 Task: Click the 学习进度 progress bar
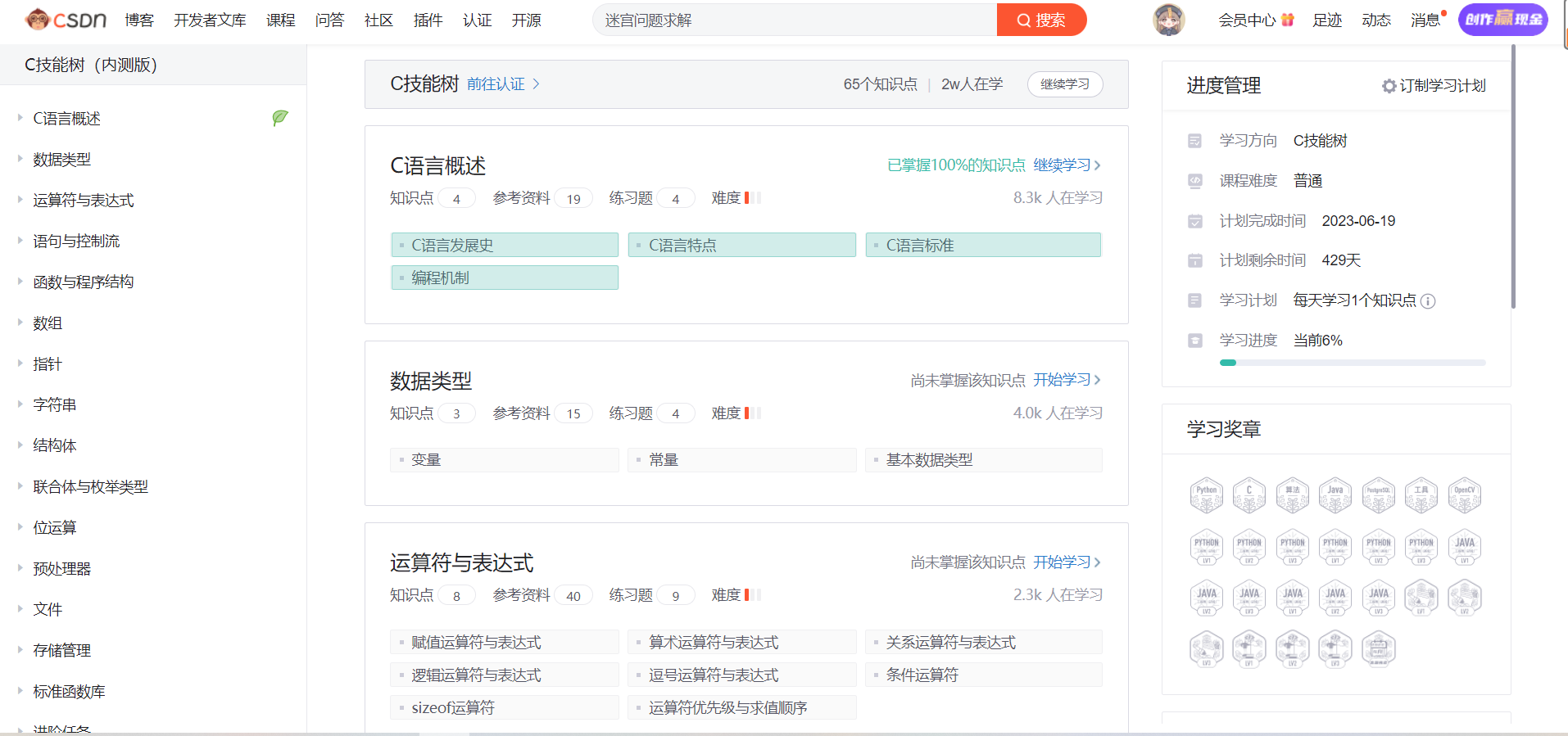tap(1352, 363)
